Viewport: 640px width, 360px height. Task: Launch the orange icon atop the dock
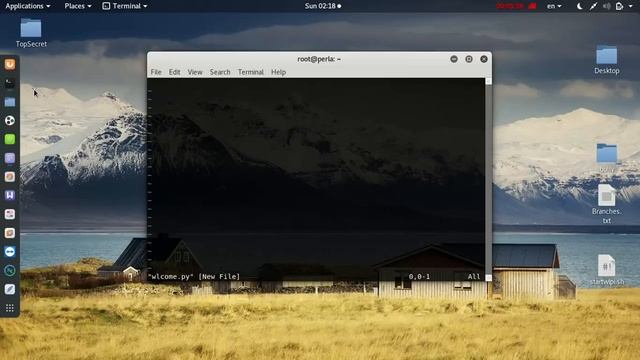[10, 64]
